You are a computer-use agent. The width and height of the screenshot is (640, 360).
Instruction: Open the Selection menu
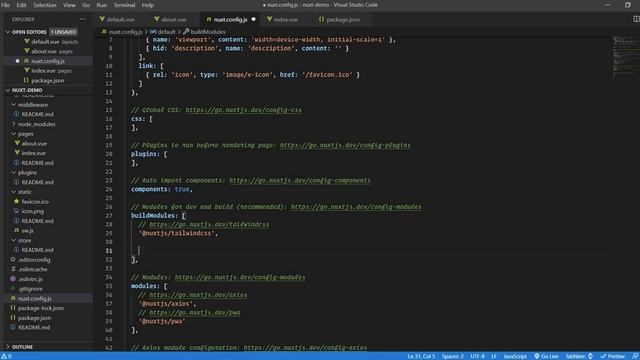44,5
